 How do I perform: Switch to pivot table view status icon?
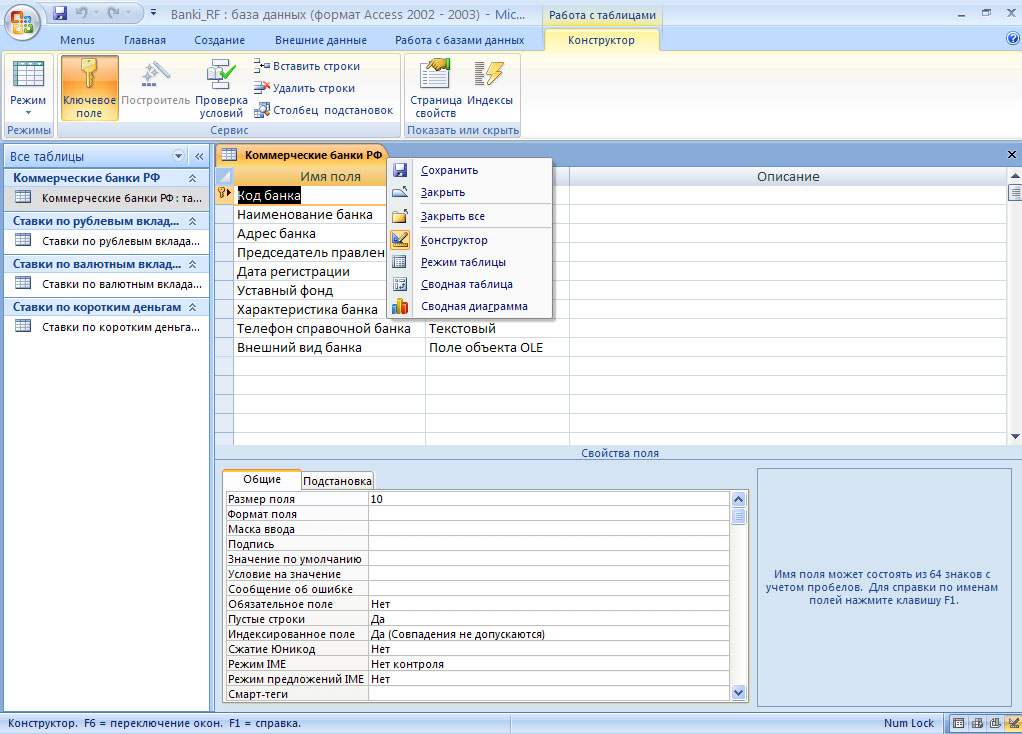[977, 723]
